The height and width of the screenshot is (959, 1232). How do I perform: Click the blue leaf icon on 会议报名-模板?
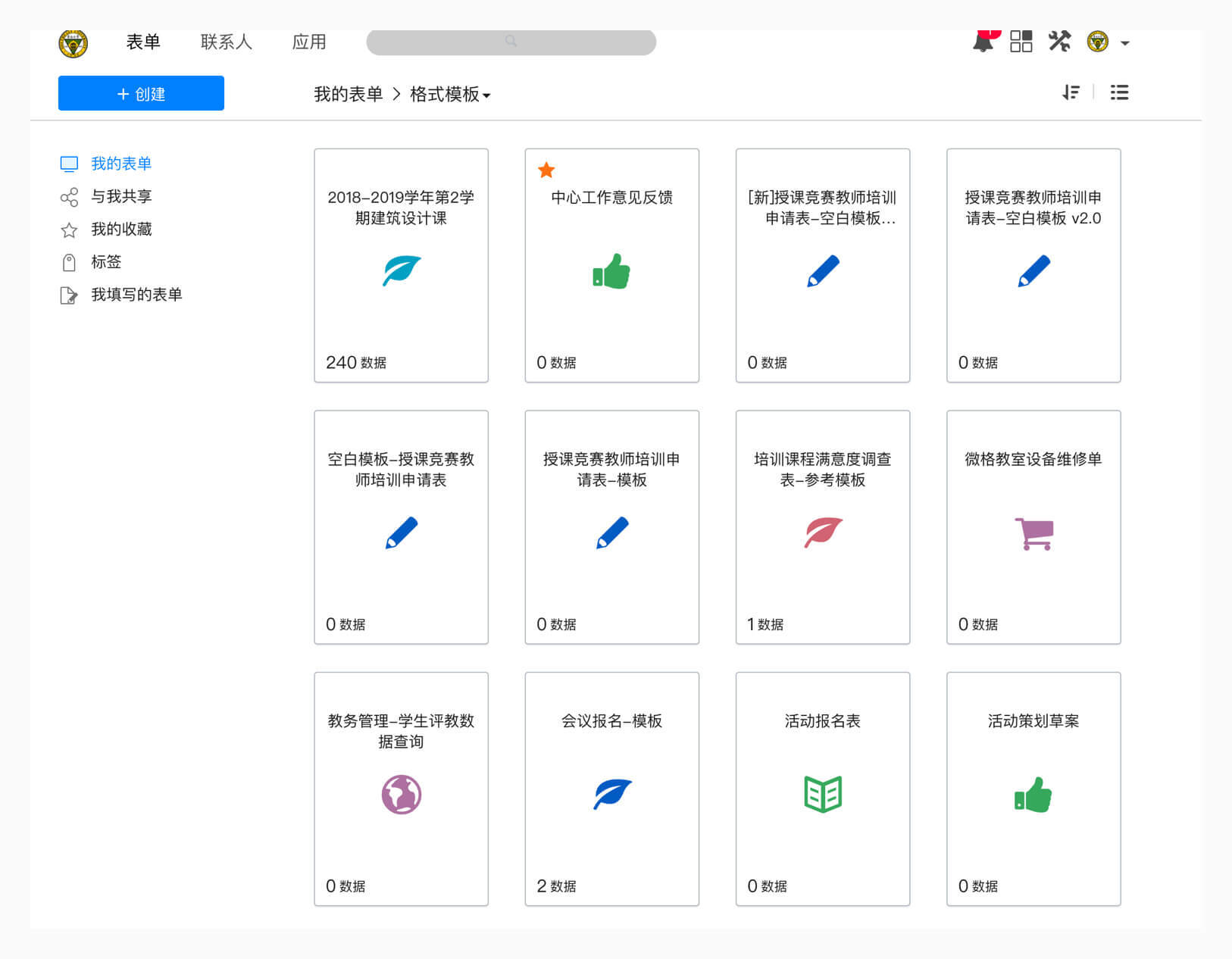click(611, 795)
